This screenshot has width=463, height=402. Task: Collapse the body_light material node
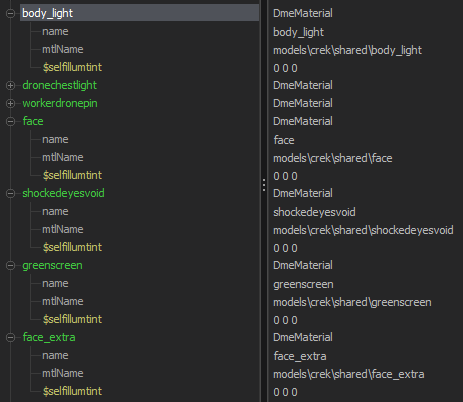point(10,13)
